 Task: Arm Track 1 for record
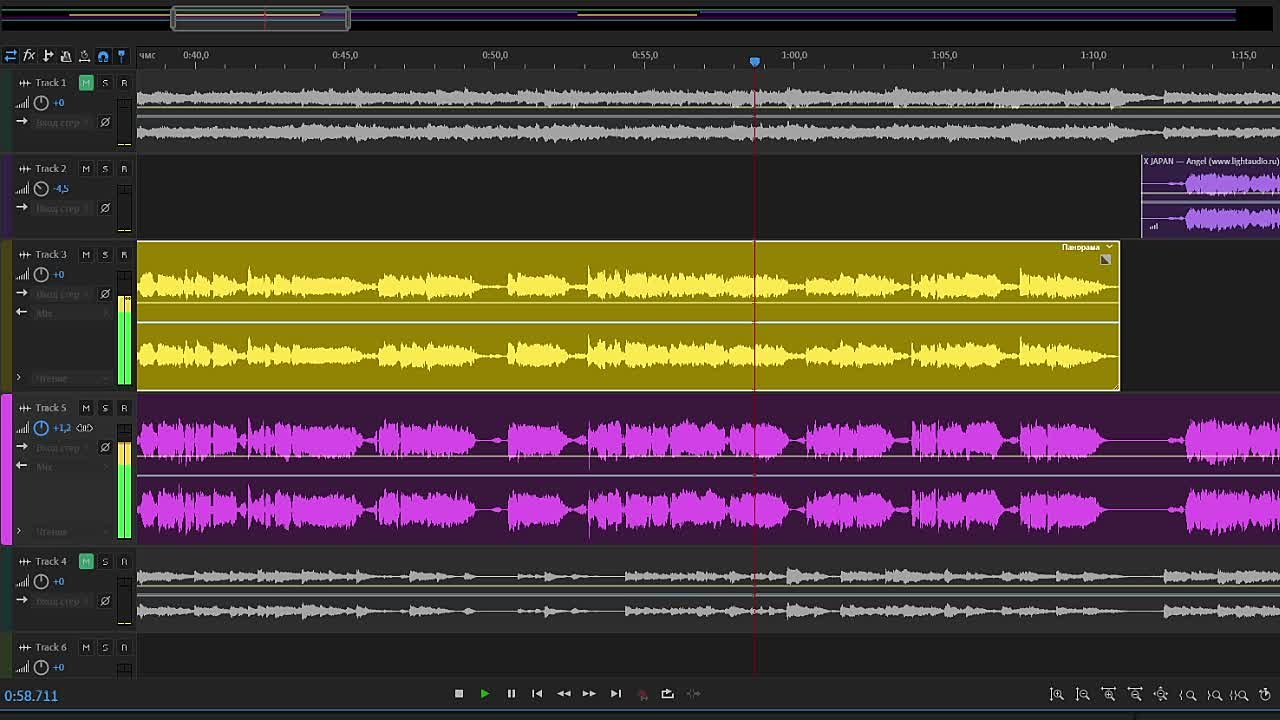(x=124, y=83)
